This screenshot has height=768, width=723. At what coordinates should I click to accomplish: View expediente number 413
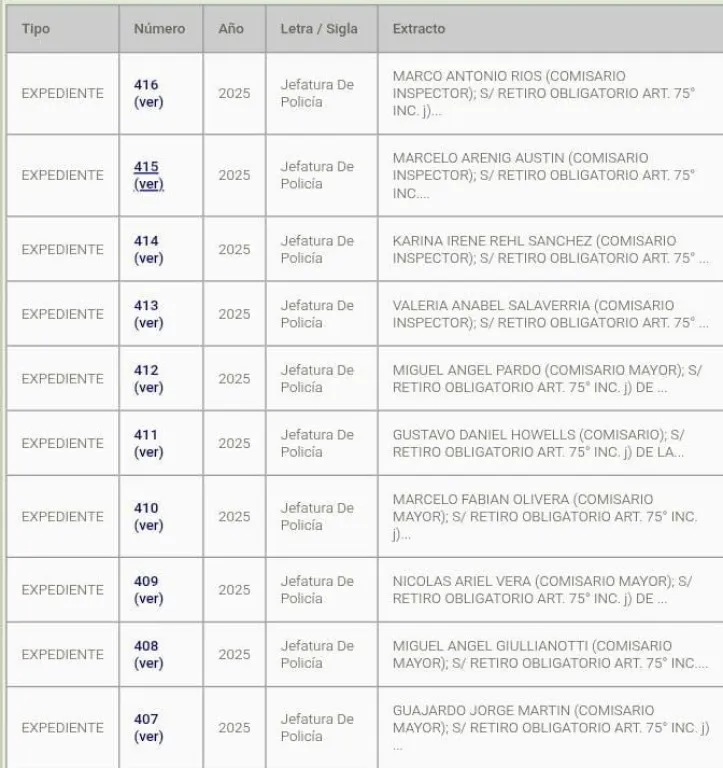tap(148, 314)
